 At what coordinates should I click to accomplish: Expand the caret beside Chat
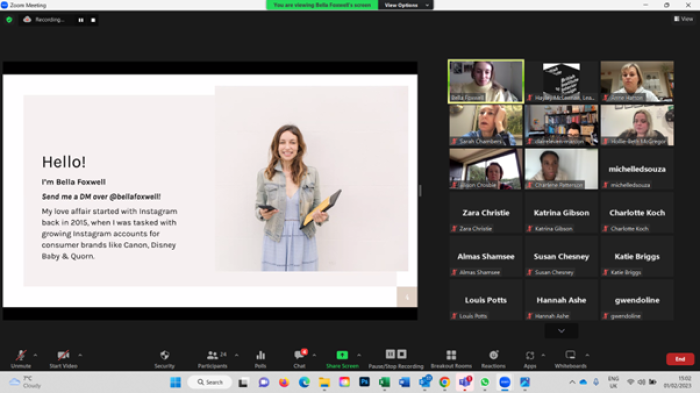click(314, 355)
